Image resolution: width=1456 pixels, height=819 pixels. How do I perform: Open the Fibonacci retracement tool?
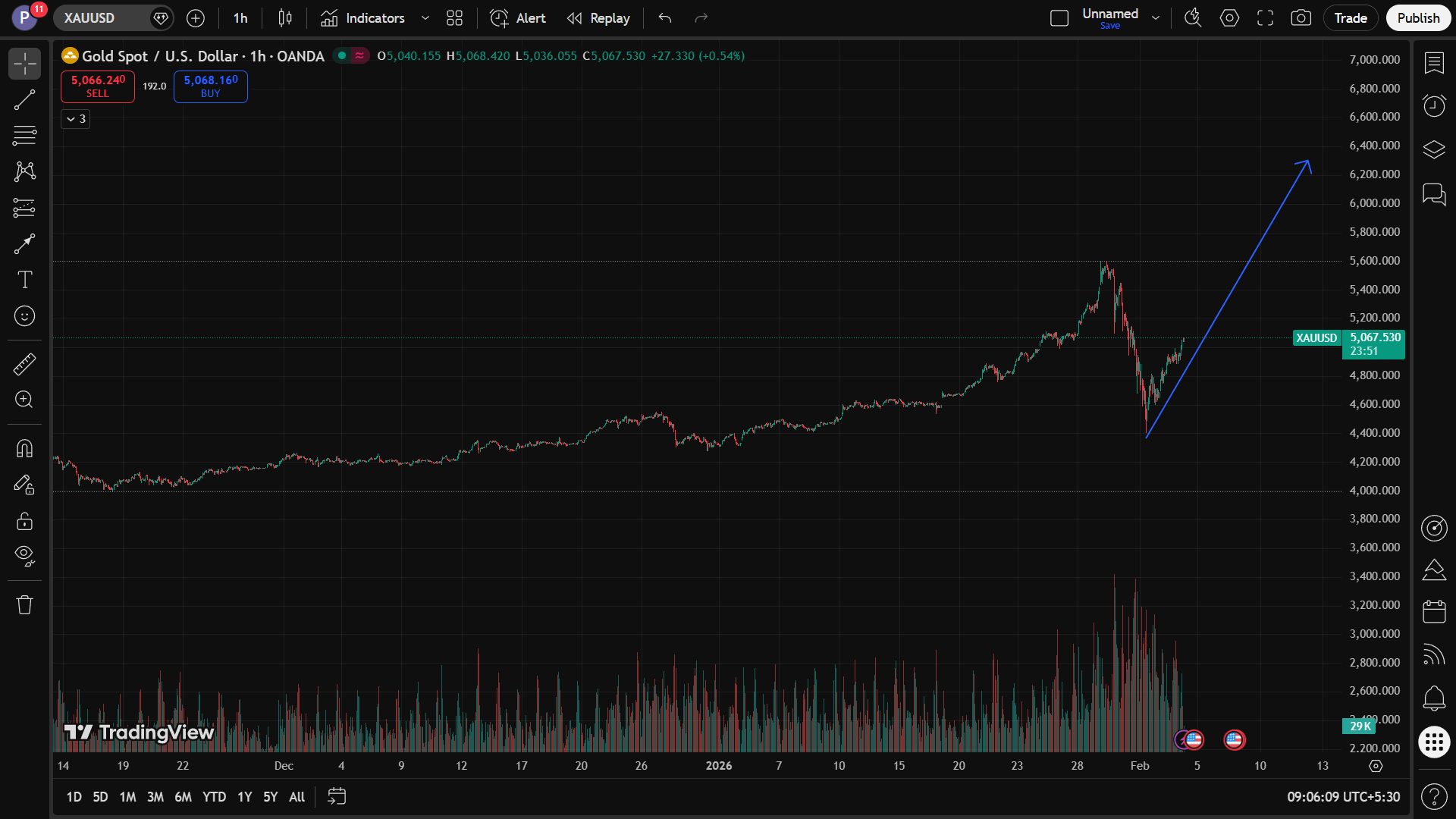coord(24,136)
